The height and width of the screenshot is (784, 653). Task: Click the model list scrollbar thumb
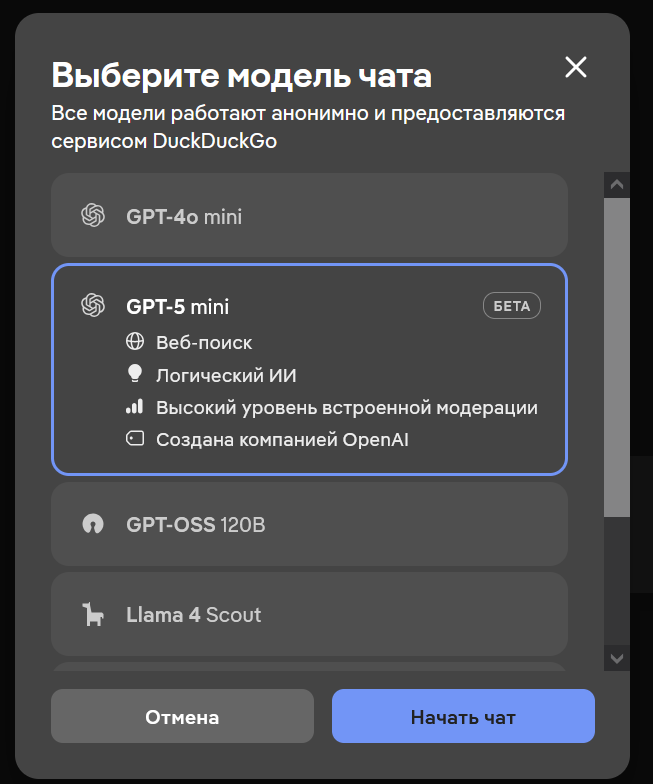pyautogui.click(x=617, y=355)
